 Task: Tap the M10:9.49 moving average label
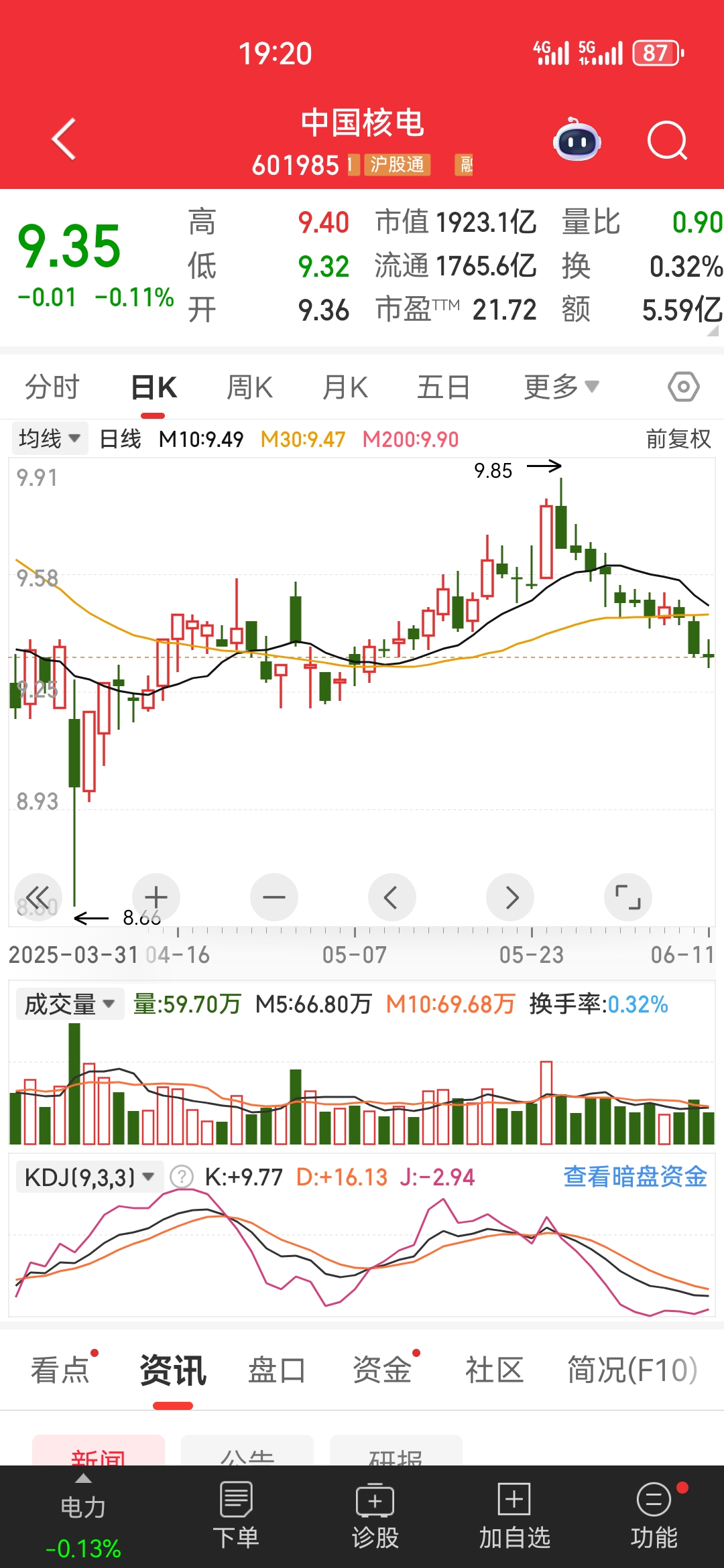pos(201,440)
